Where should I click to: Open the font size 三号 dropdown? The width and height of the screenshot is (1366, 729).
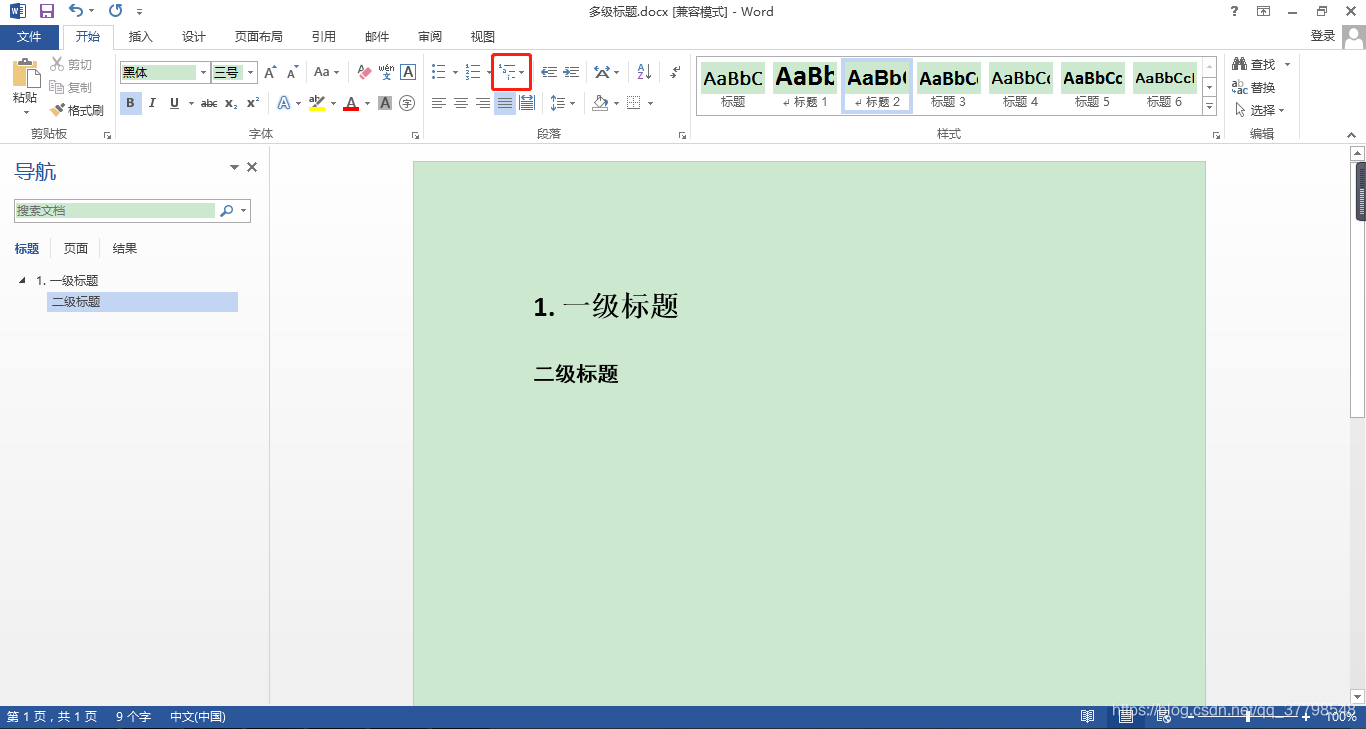tap(251, 72)
